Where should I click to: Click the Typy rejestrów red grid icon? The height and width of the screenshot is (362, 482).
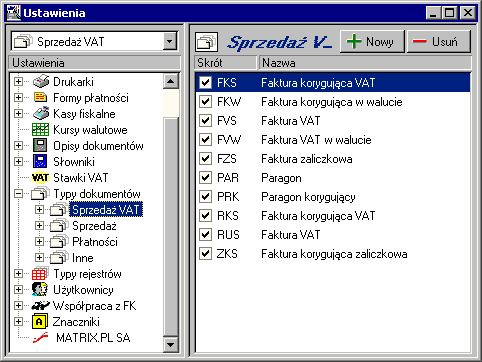(40, 274)
